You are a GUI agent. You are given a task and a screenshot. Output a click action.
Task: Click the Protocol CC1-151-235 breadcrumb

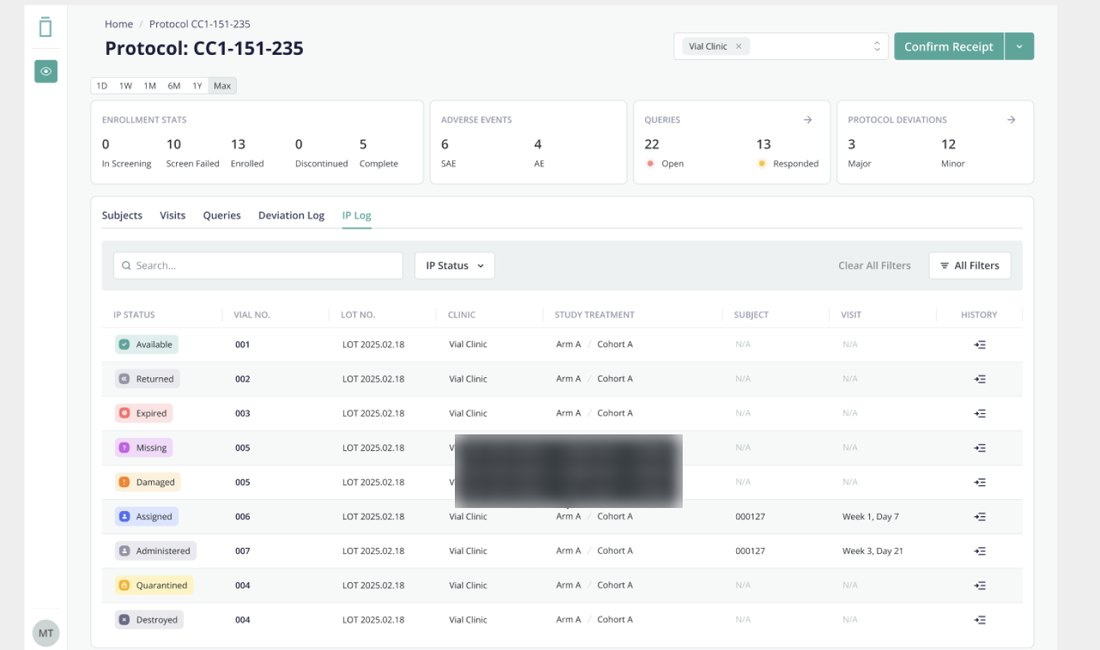pyautogui.click(x=199, y=24)
